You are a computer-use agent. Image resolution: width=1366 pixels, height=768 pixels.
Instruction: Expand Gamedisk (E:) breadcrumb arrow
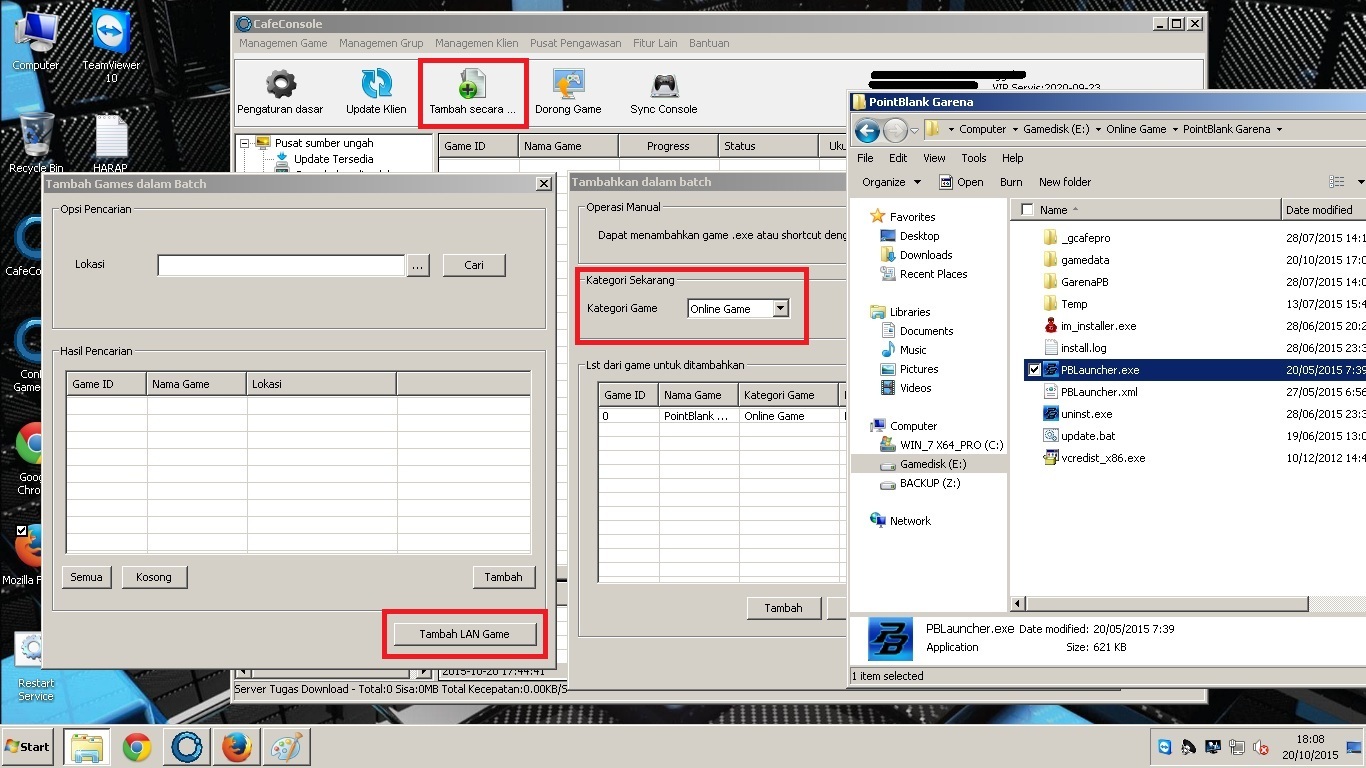pos(1097,129)
